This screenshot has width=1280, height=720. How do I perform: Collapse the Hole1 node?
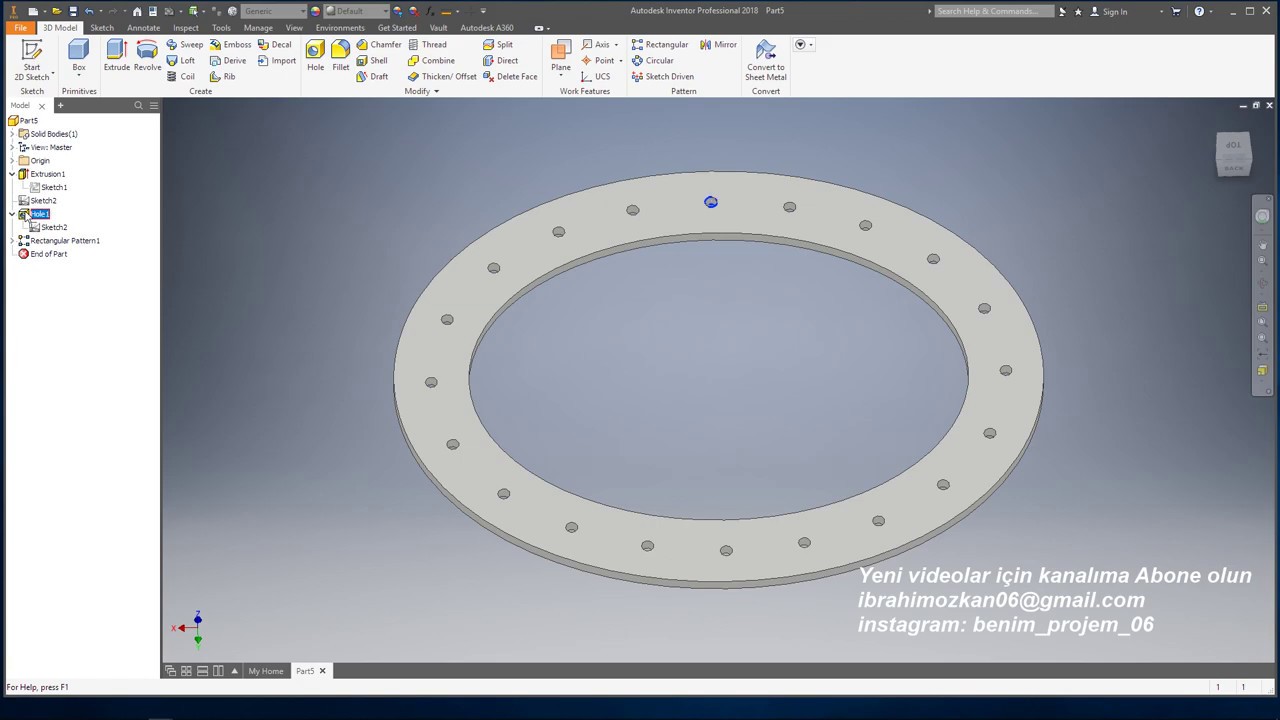pos(12,214)
